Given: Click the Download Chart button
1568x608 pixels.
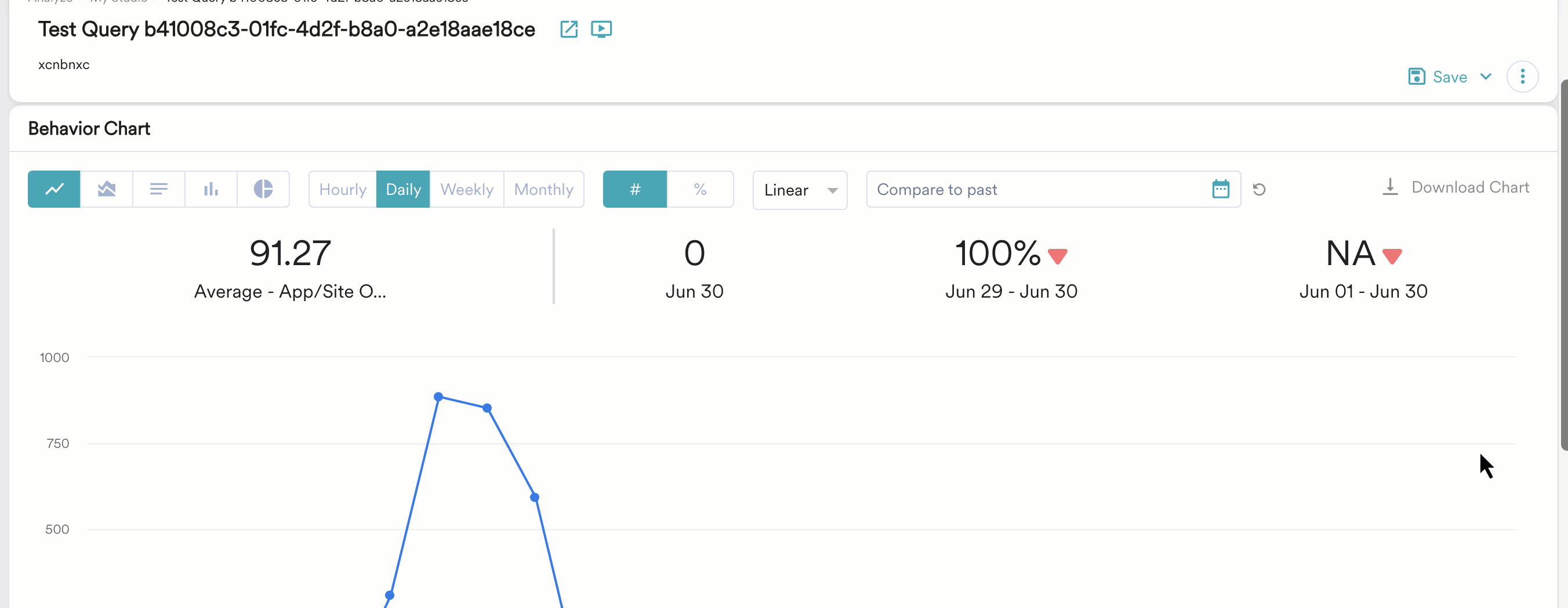Looking at the screenshot, I should [1456, 187].
